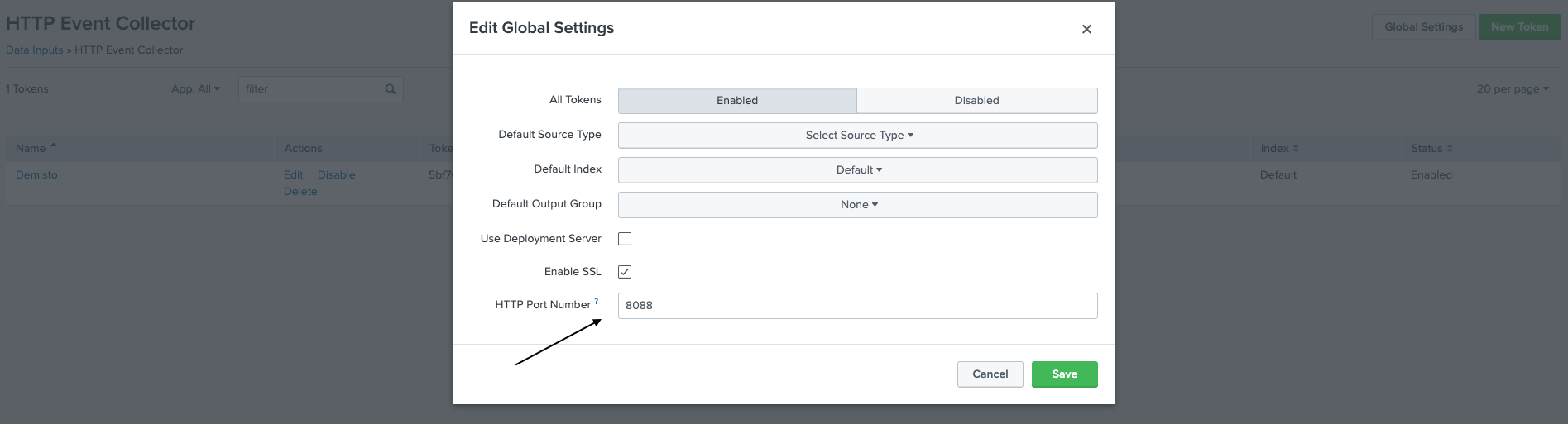The image size is (1568, 424).
Task: Sort tokens by Index column
Action: tap(1296, 149)
